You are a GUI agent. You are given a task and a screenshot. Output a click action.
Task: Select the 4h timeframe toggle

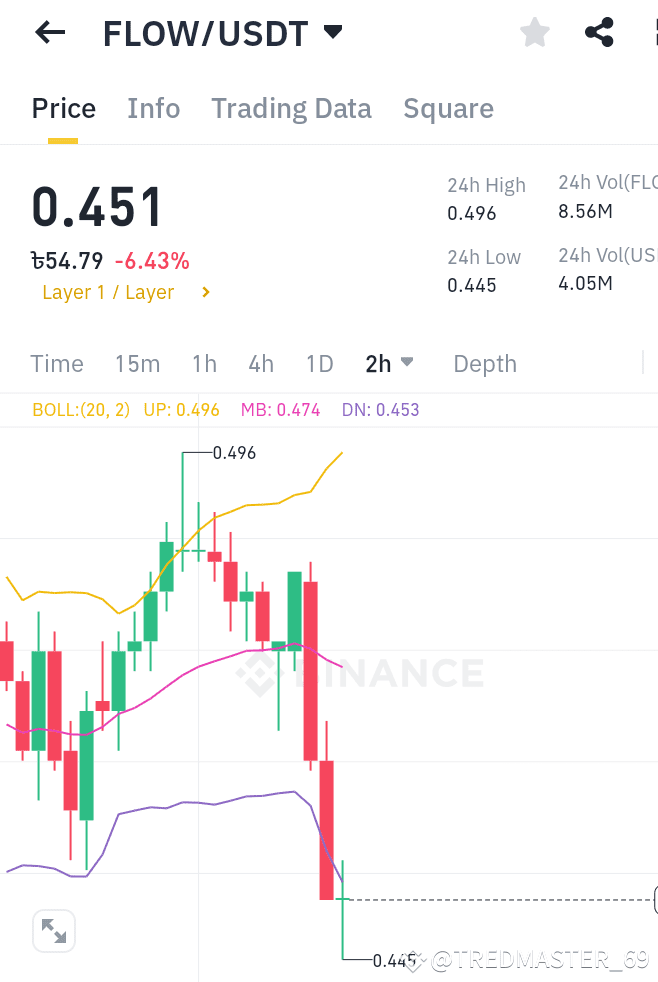[261, 364]
